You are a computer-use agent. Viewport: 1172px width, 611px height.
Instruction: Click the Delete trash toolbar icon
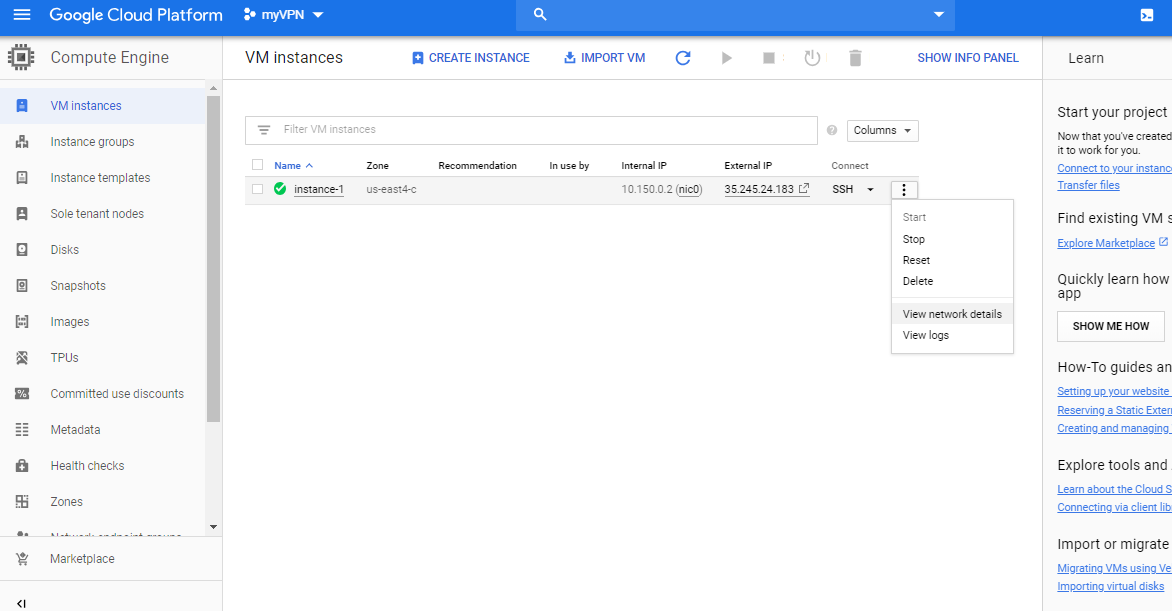click(x=856, y=58)
